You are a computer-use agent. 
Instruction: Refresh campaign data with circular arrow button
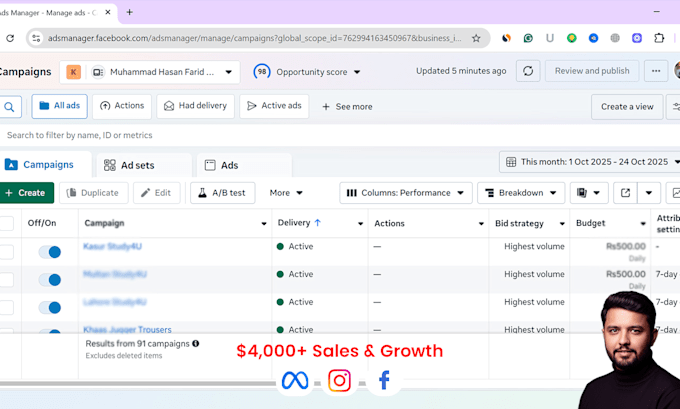click(528, 71)
